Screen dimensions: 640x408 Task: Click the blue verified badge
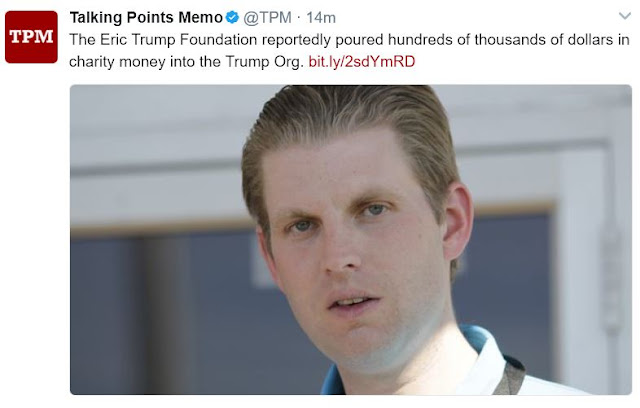232,18
